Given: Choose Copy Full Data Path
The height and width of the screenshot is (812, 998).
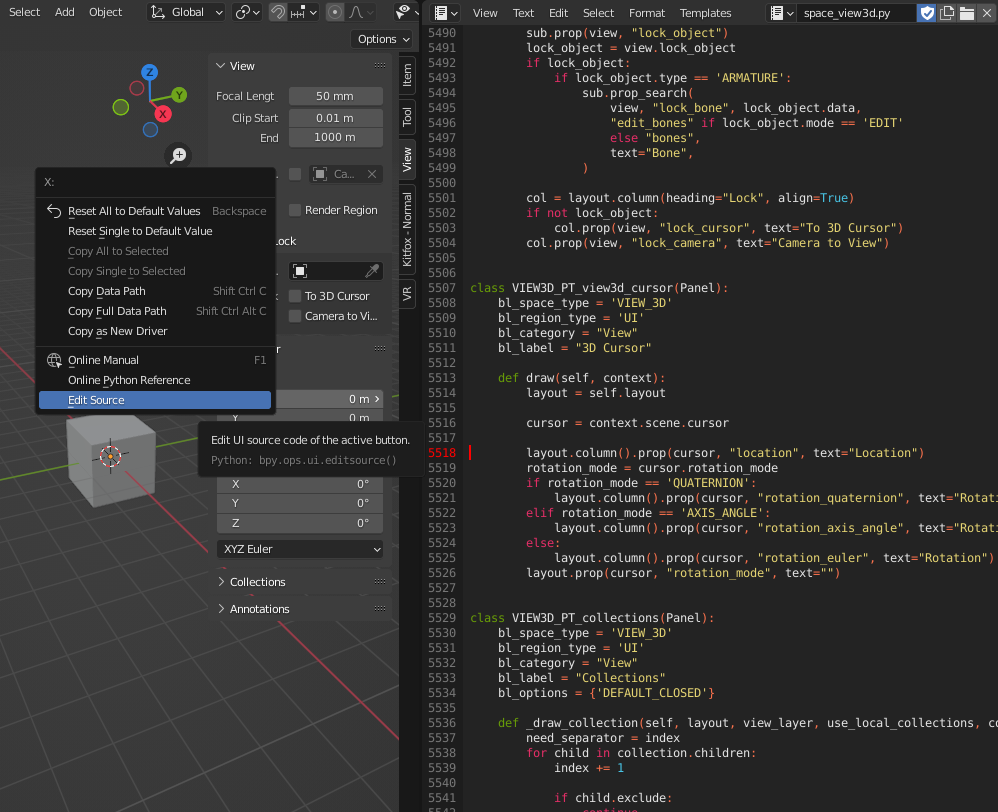Looking at the screenshot, I should [x=155, y=311].
